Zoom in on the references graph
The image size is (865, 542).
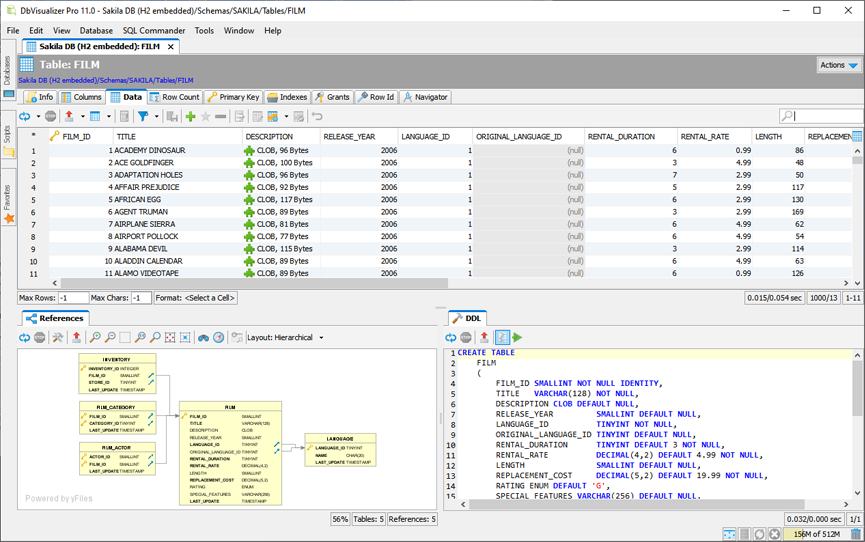tap(95, 337)
